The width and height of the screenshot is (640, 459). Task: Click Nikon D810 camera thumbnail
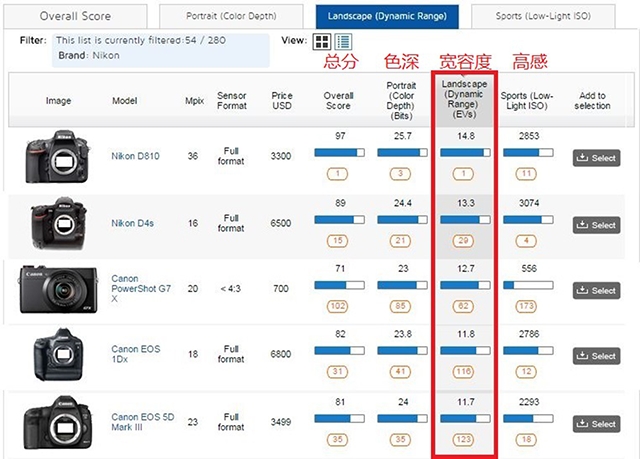[x=57, y=157]
